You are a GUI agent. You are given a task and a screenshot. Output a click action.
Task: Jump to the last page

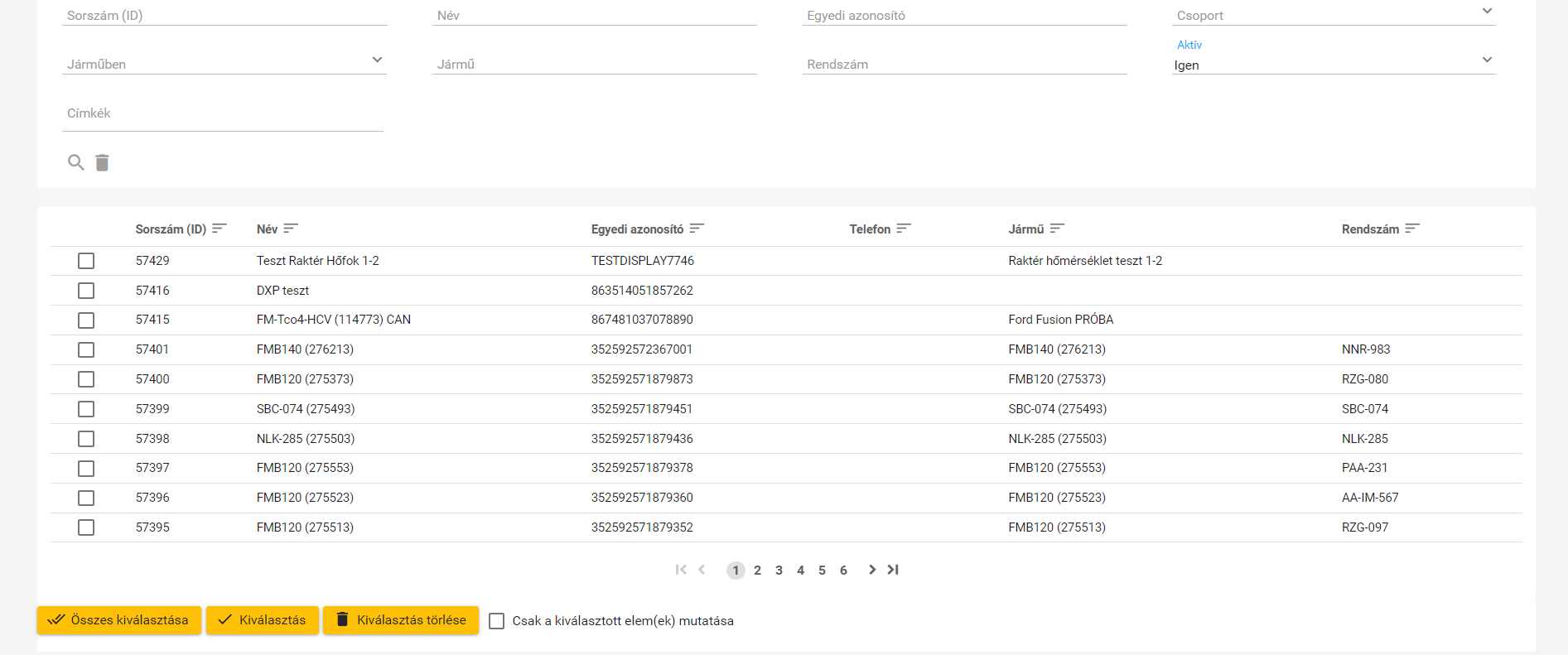(893, 570)
